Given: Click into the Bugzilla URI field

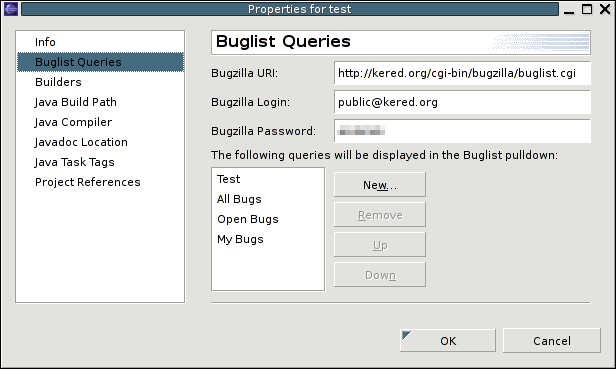Looking at the screenshot, I should 462,73.
